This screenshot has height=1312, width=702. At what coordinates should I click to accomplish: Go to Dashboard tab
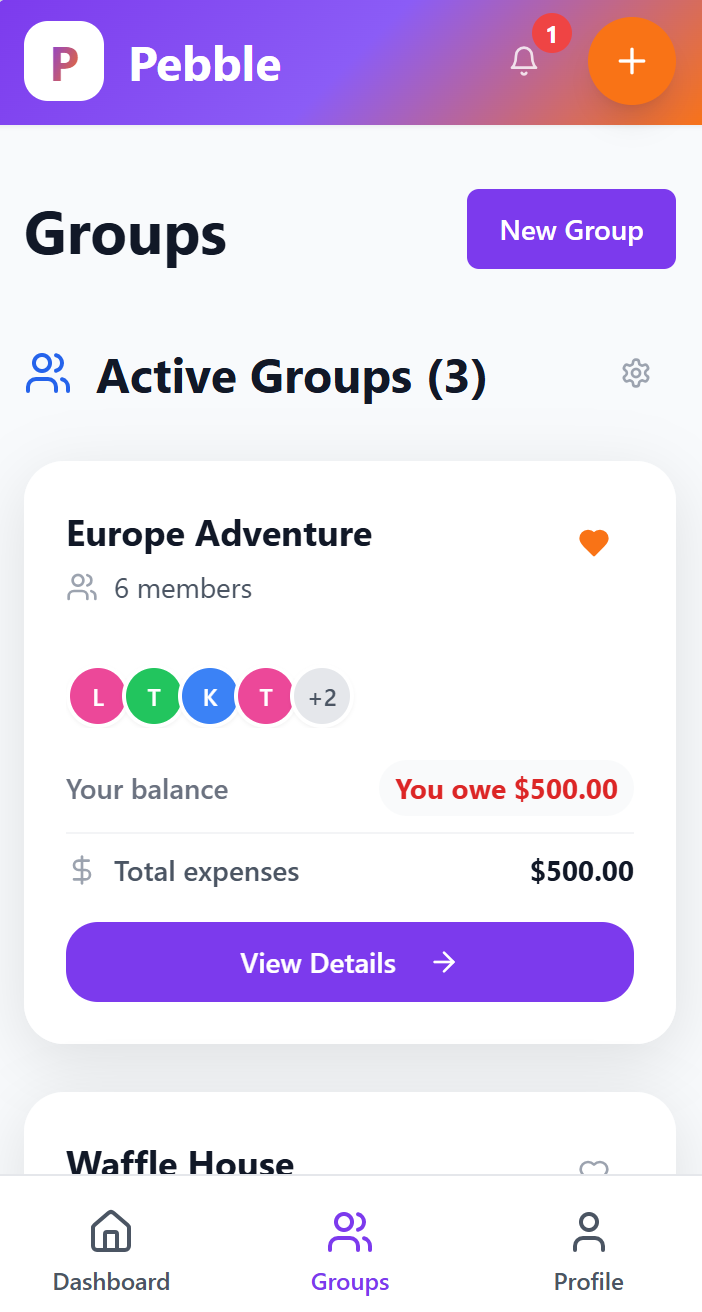pos(111,1250)
